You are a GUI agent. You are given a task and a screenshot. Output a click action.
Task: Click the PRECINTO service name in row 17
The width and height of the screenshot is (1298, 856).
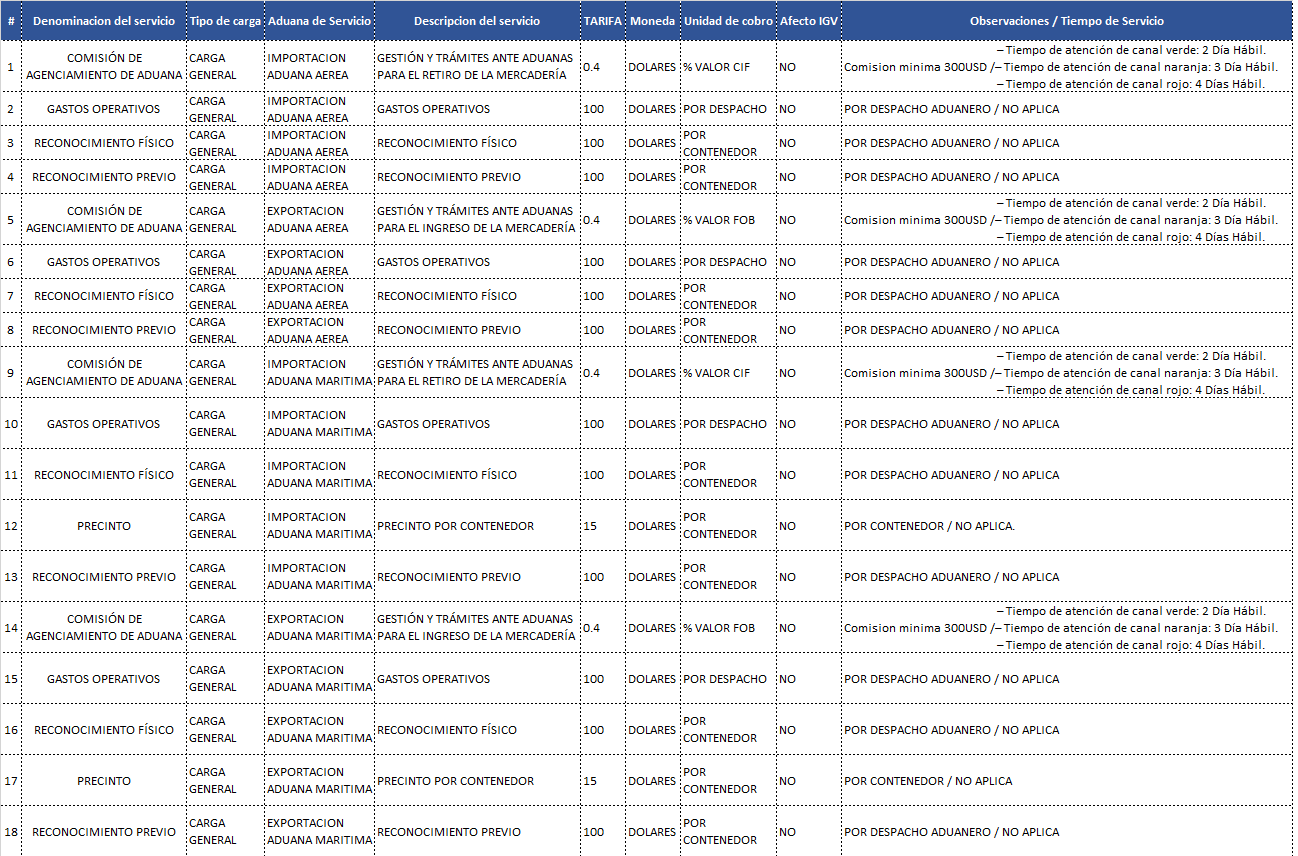pos(104,781)
